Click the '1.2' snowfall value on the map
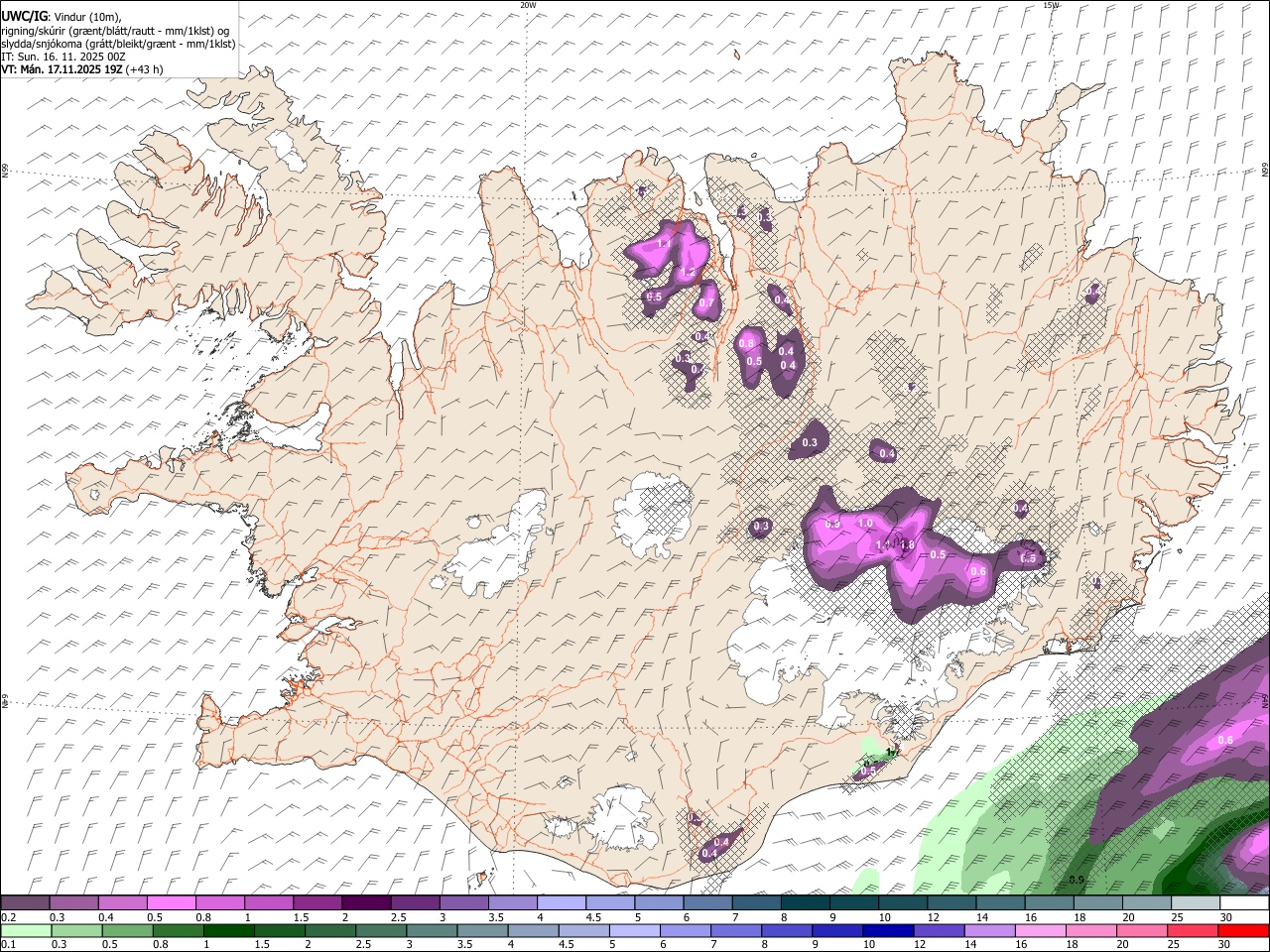The height and width of the screenshot is (952, 1270). 688,272
